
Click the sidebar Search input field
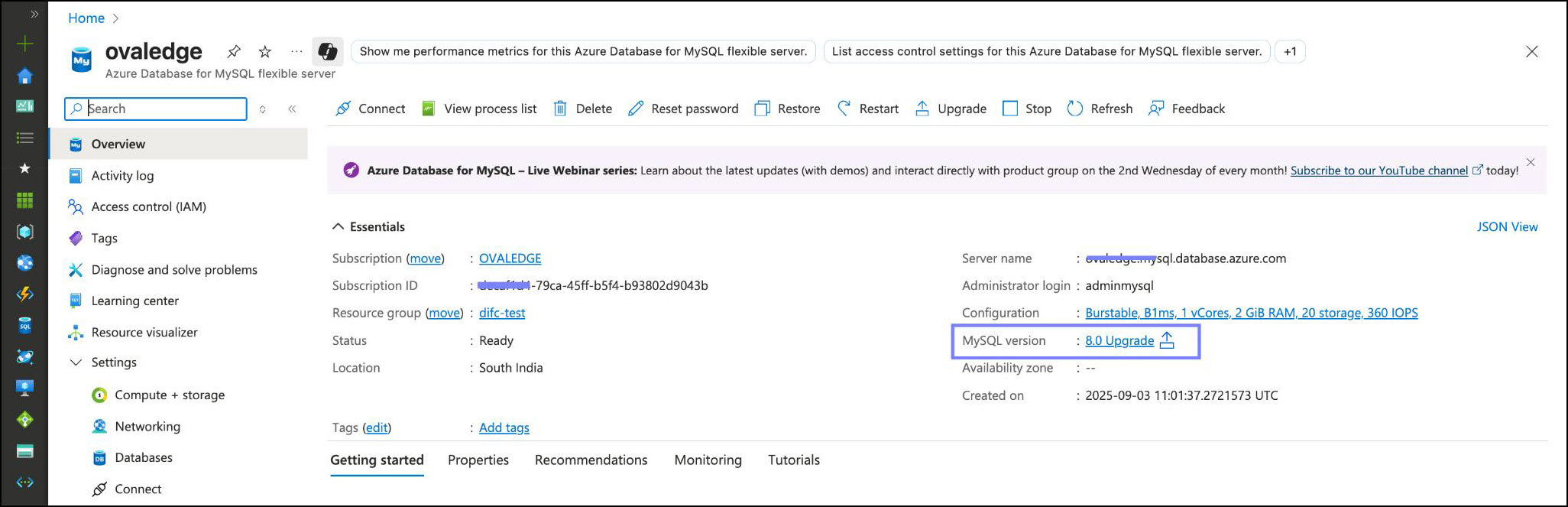point(164,109)
